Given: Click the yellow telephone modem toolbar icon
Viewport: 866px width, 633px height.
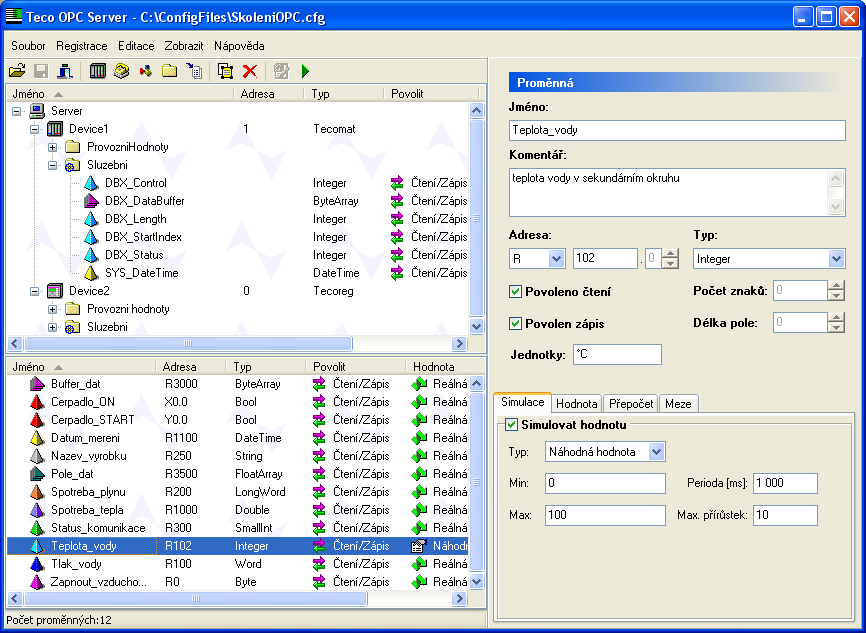Looking at the screenshot, I should pyautogui.click(x=122, y=71).
